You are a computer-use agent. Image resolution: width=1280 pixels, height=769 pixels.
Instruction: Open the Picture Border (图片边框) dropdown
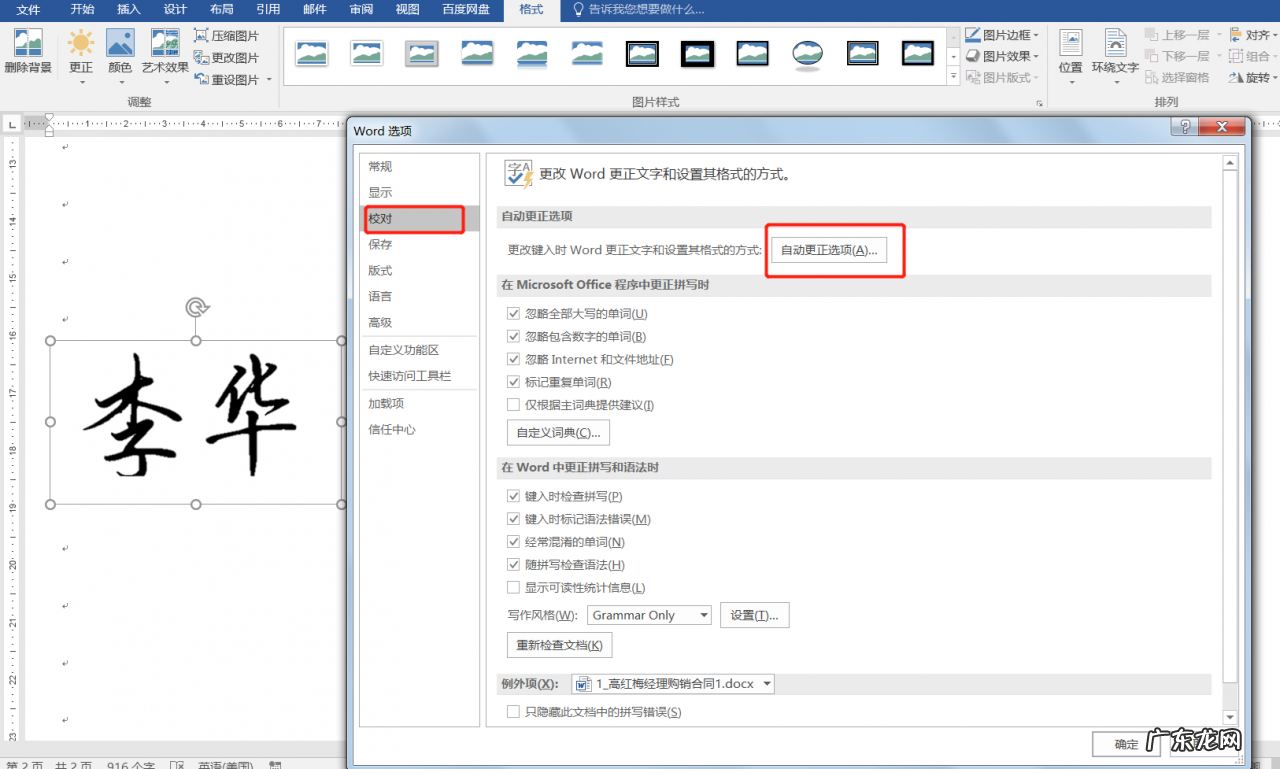coord(1001,33)
